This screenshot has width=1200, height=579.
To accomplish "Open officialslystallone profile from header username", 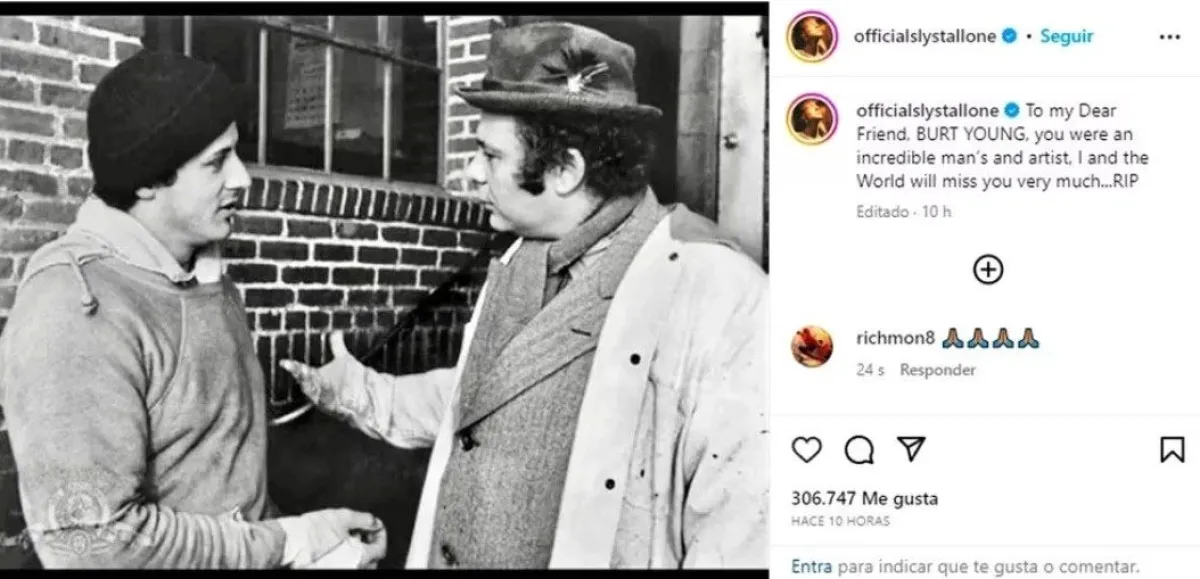I will point(925,36).
